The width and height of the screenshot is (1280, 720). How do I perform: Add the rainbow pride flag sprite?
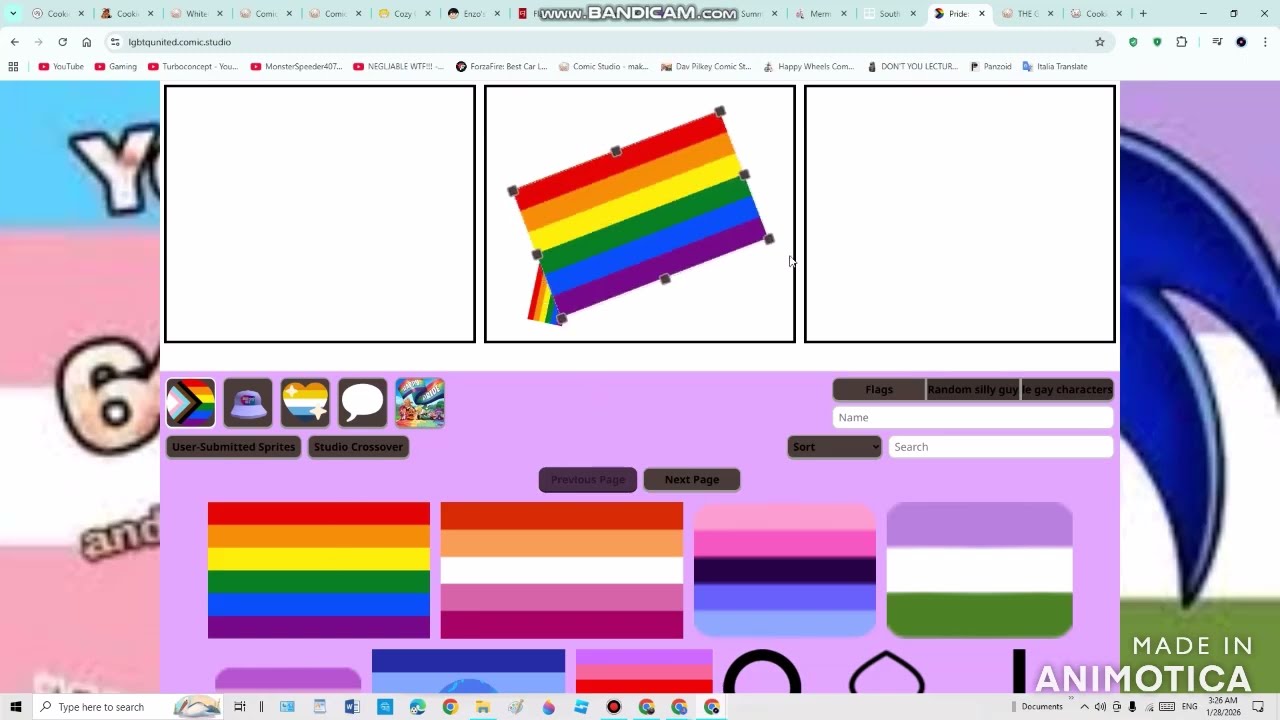[319, 570]
